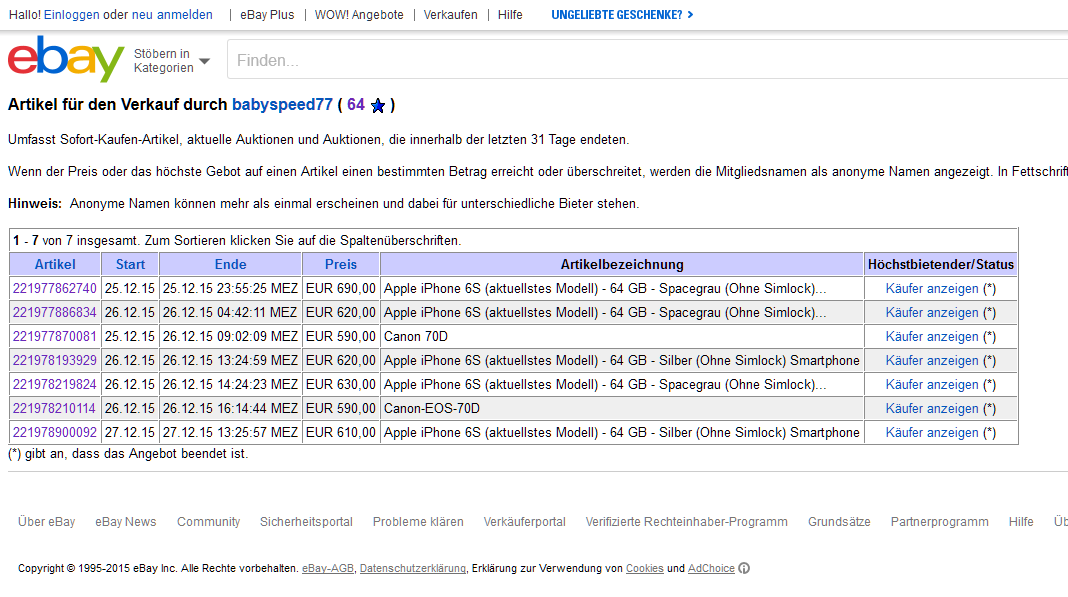Click the UNGELIEBTE GESCHENKE promo link

[x=623, y=15]
